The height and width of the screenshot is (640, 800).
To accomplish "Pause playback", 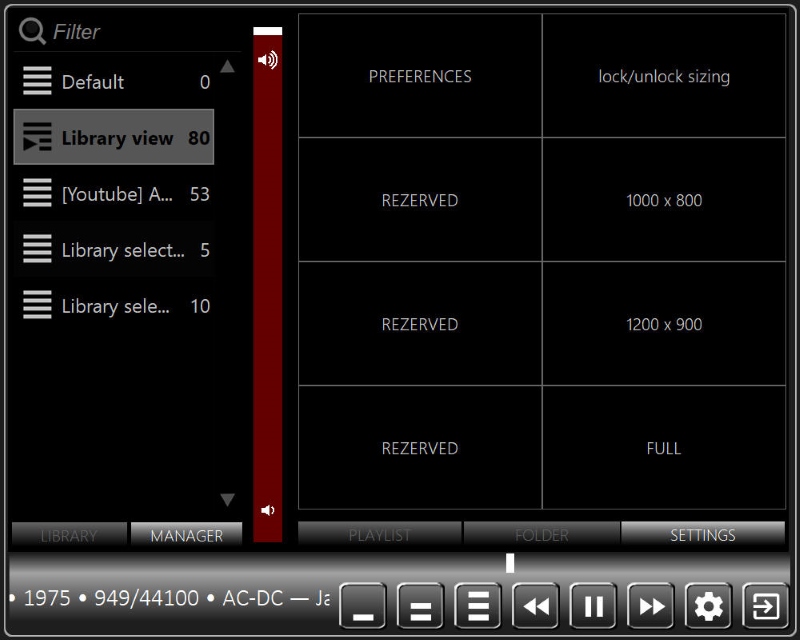I will coord(593,606).
